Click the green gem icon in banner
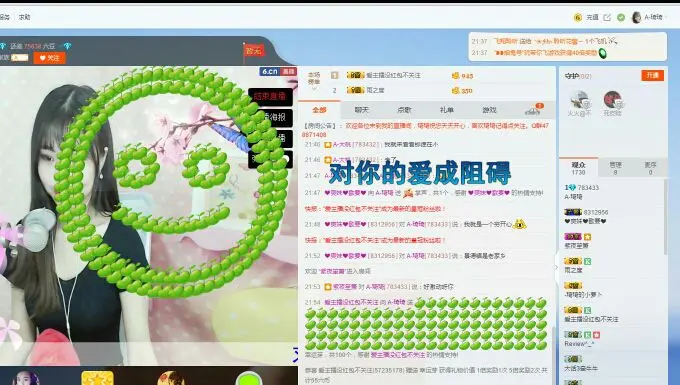The height and width of the screenshot is (385, 680). point(602,53)
